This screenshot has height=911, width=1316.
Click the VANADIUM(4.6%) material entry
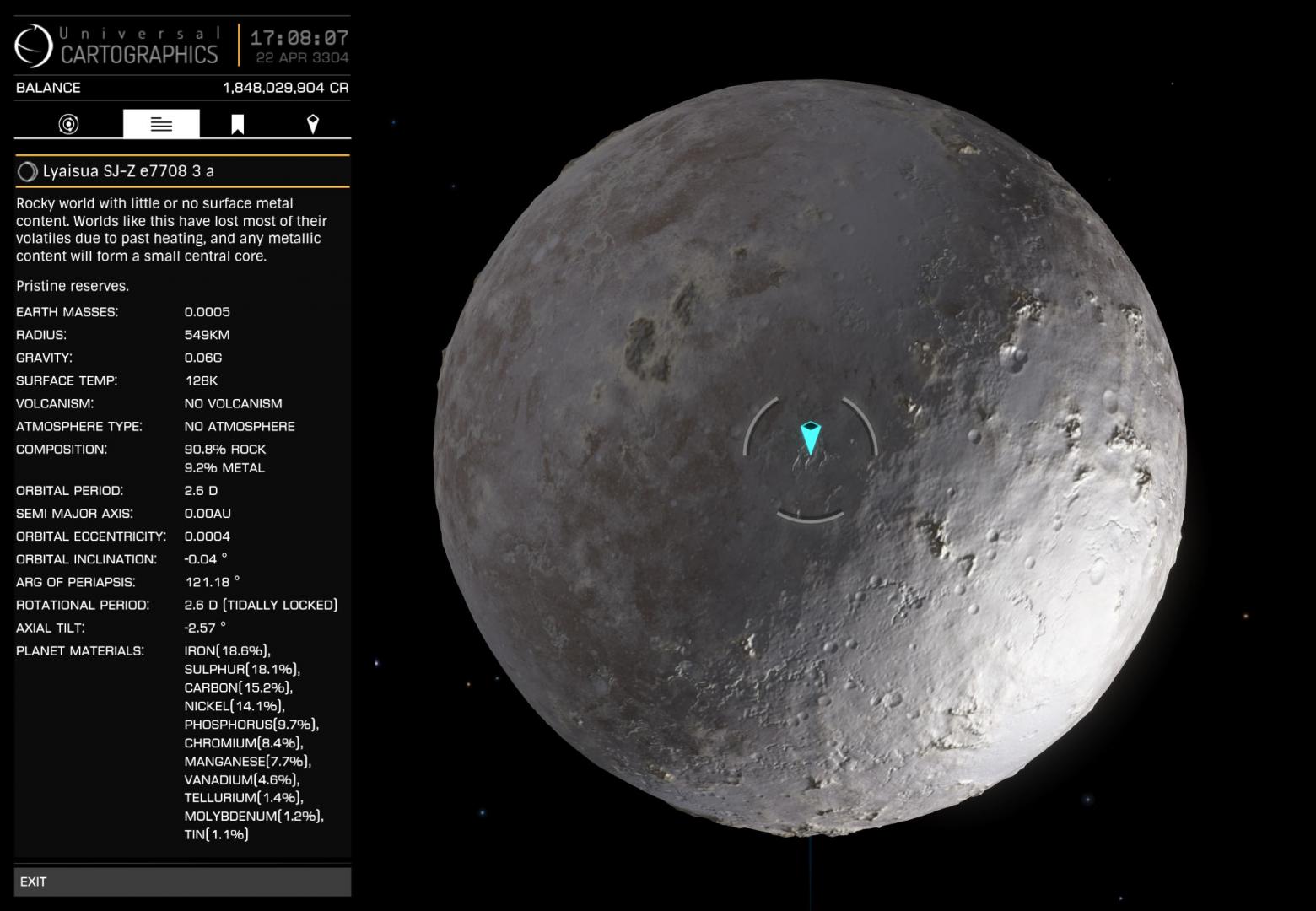click(x=242, y=780)
